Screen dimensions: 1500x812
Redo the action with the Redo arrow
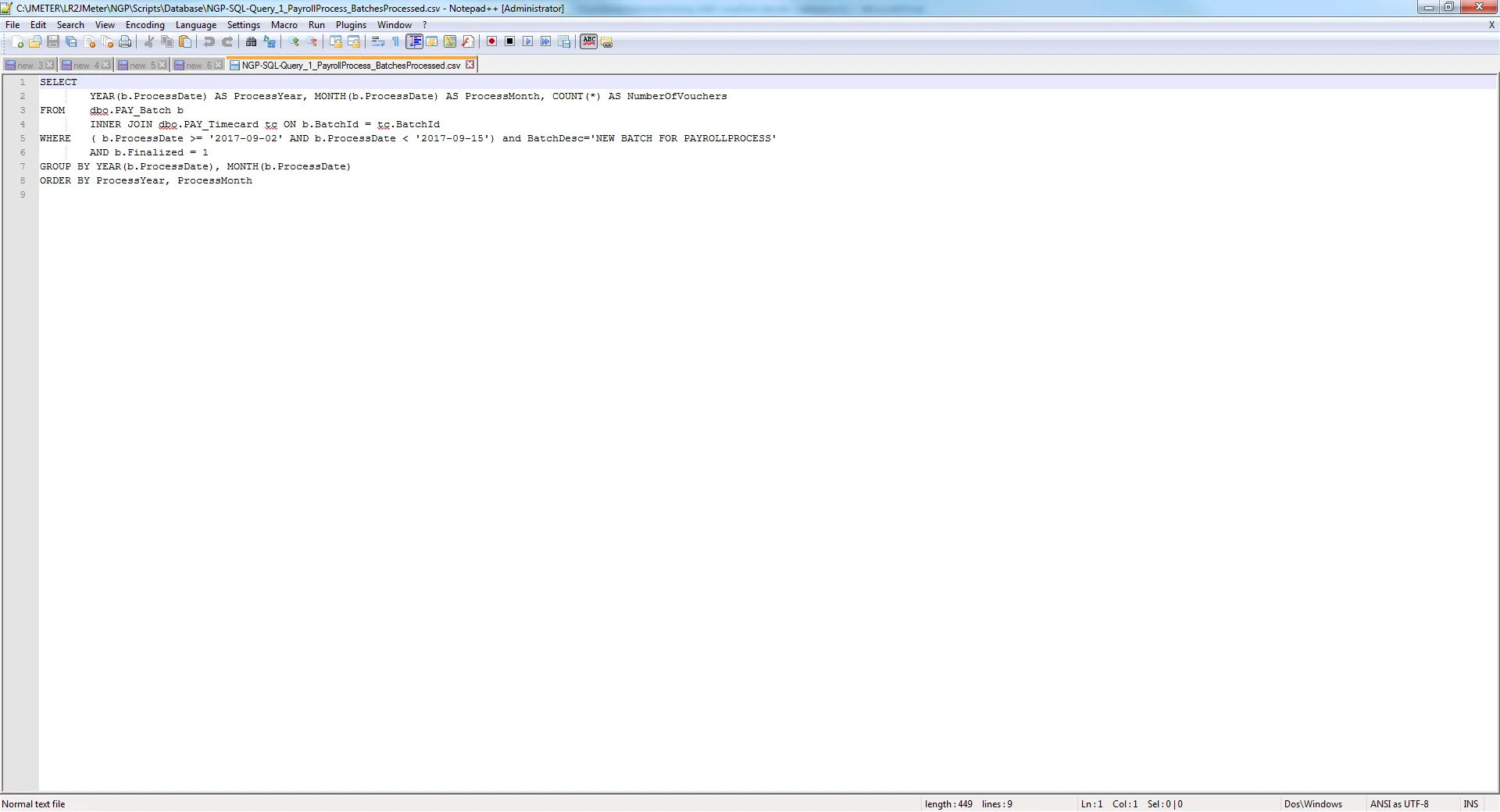[x=227, y=42]
